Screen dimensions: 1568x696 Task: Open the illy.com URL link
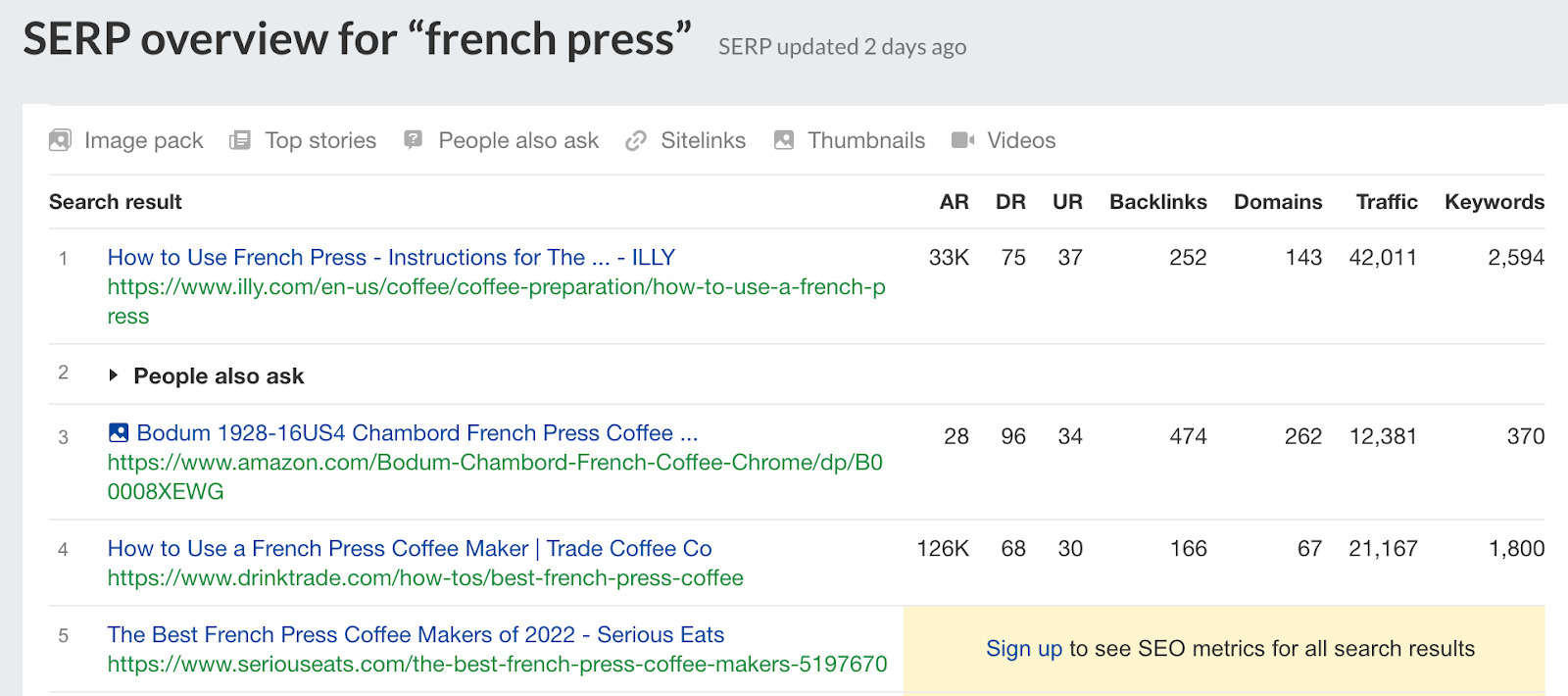click(496, 302)
